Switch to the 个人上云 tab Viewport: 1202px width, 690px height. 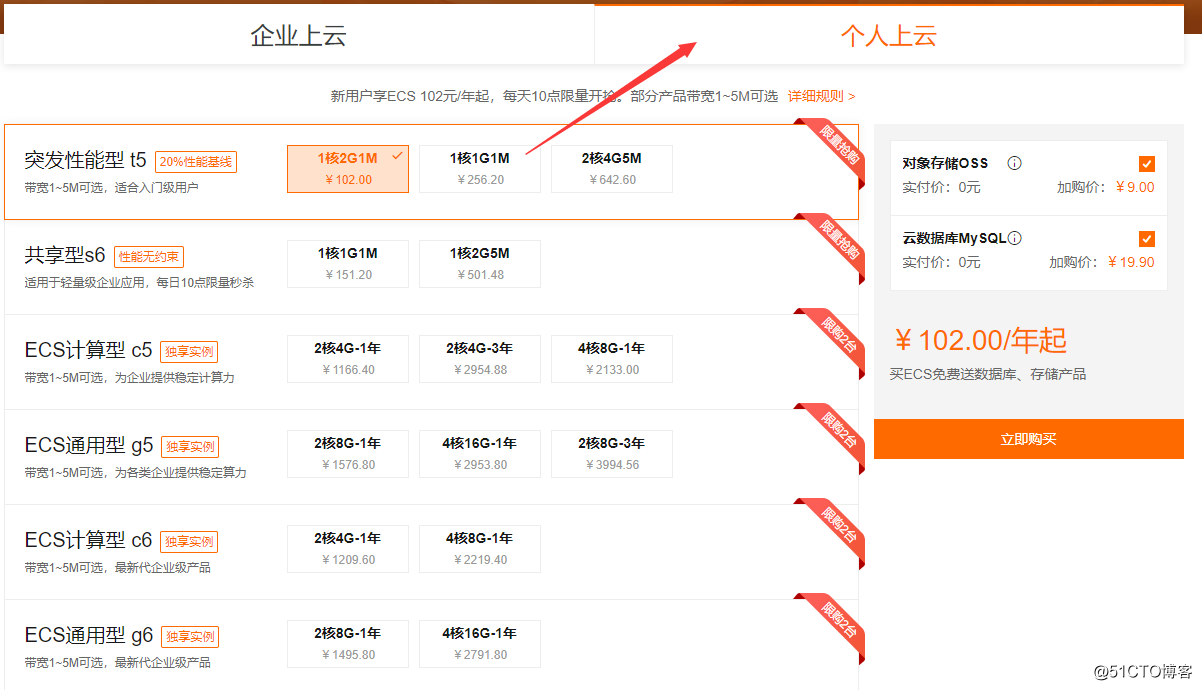pos(889,36)
